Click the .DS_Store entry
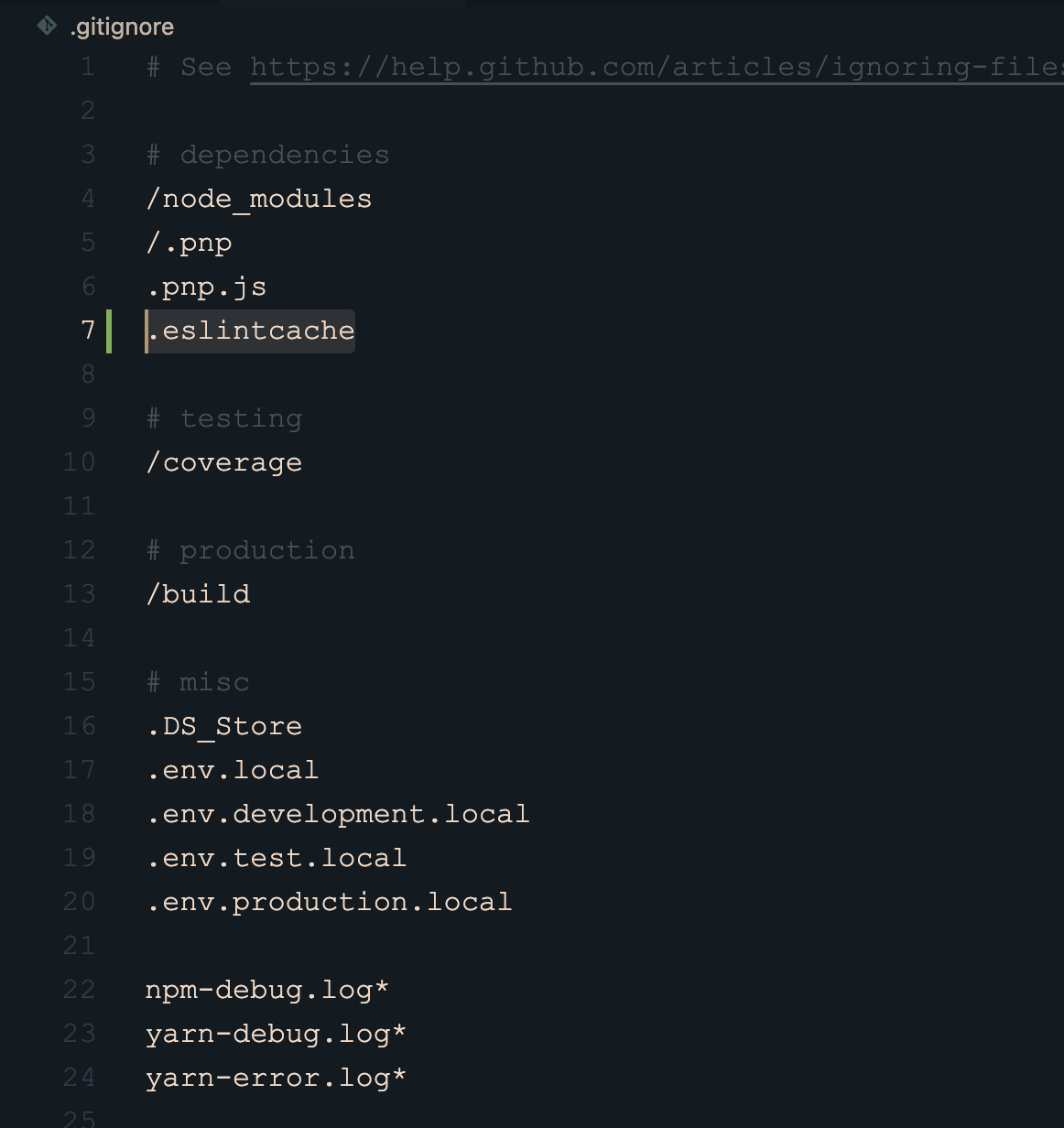 pos(224,726)
